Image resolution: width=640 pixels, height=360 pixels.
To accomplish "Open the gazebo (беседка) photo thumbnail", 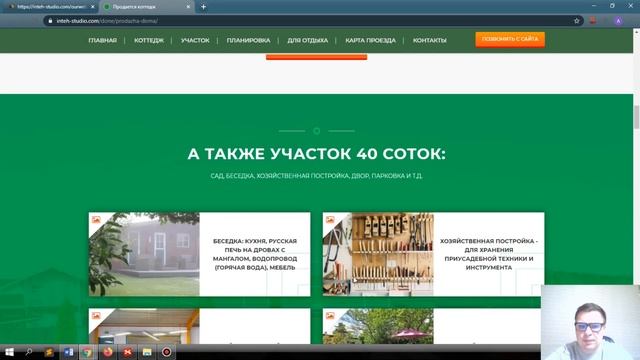I will pyautogui.click(x=144, y=254).
